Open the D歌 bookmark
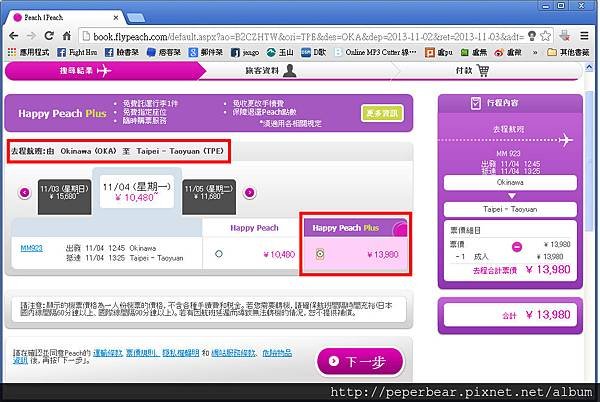600x402 pixels. pyautogui.click(x=313, y=52)
